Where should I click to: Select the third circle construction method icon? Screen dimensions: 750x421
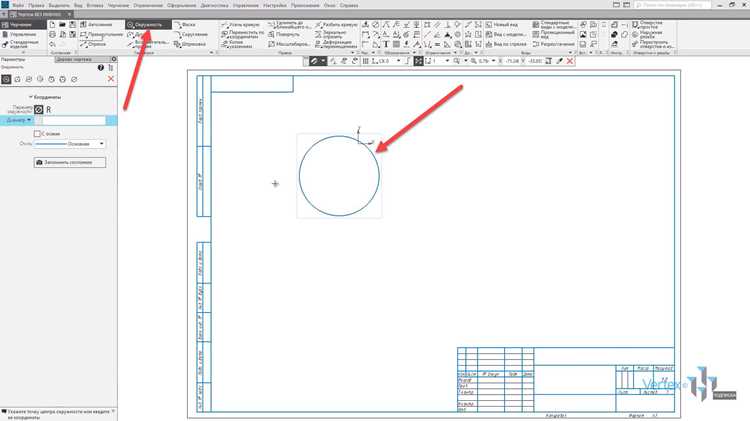click(29, 79)
